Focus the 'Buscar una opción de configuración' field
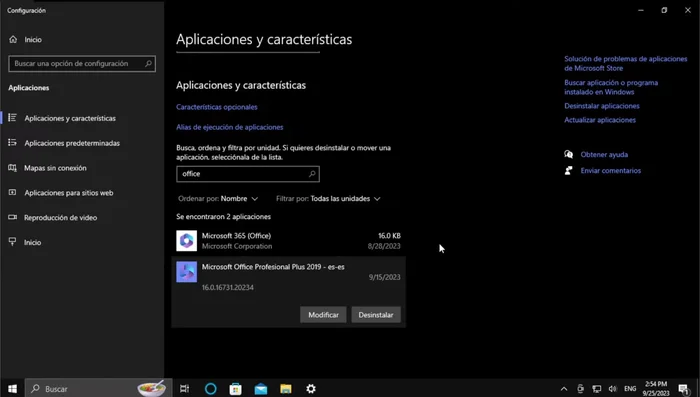700x397 pixels. click(82, 64)
